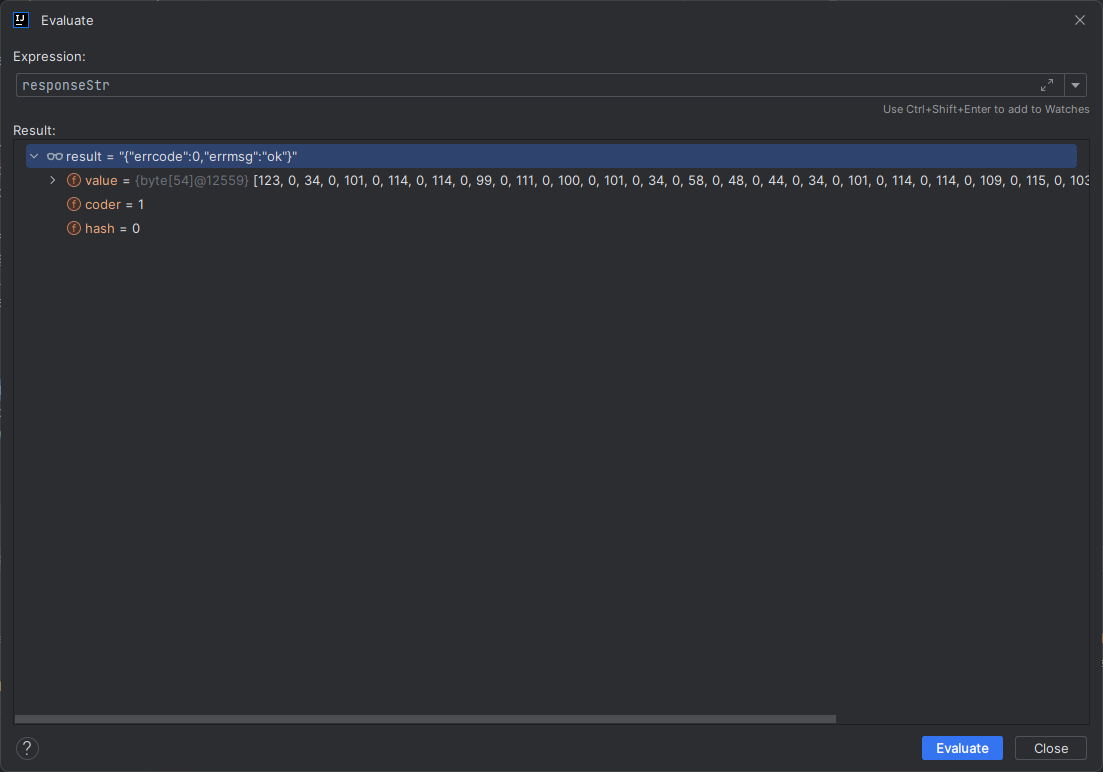Click the IntelliJ logo in title bar
This screenshot has height=772, width=1103.
(x=21, y=20)
